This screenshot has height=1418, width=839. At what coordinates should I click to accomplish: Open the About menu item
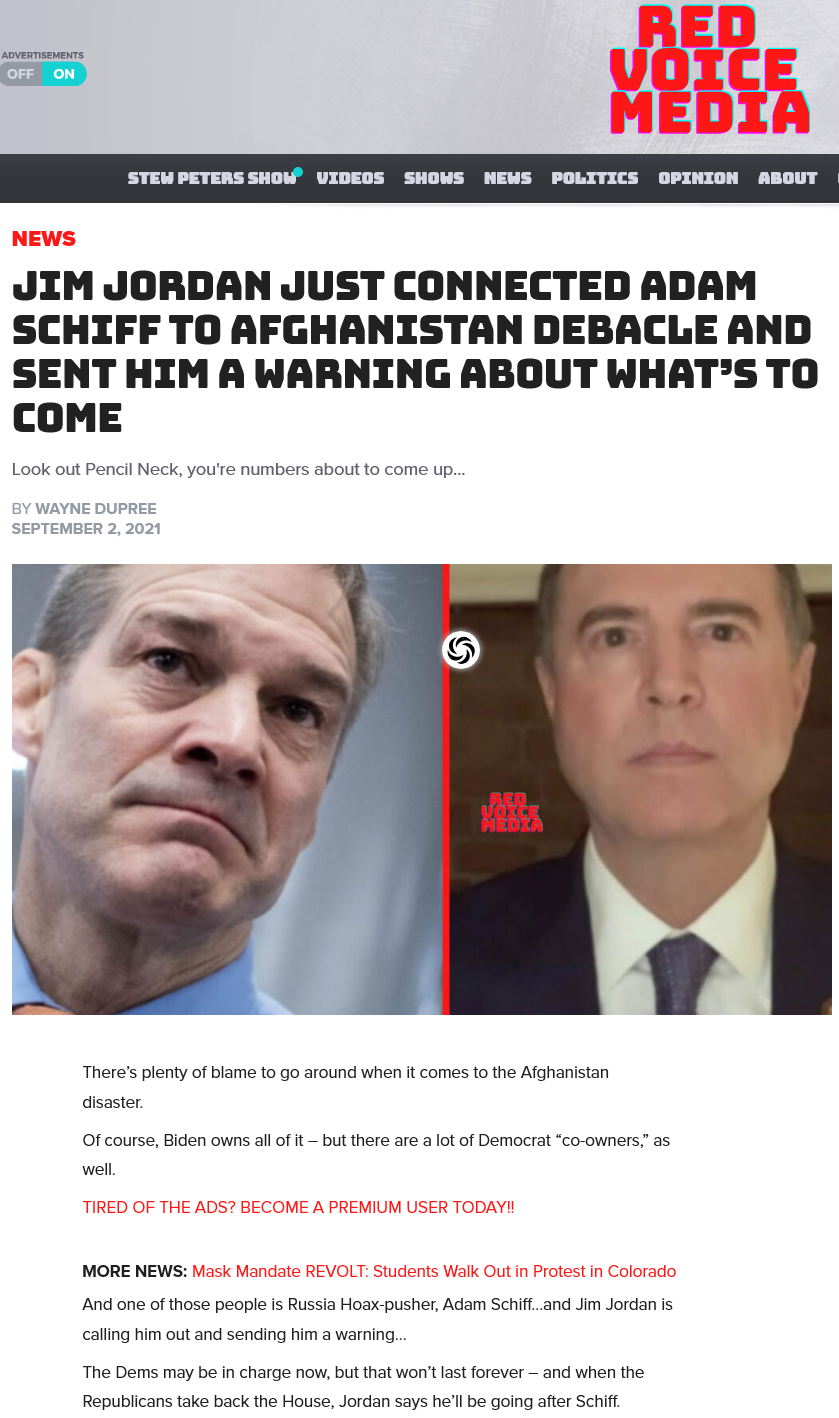pyautogui.click(x=788, y=178)
